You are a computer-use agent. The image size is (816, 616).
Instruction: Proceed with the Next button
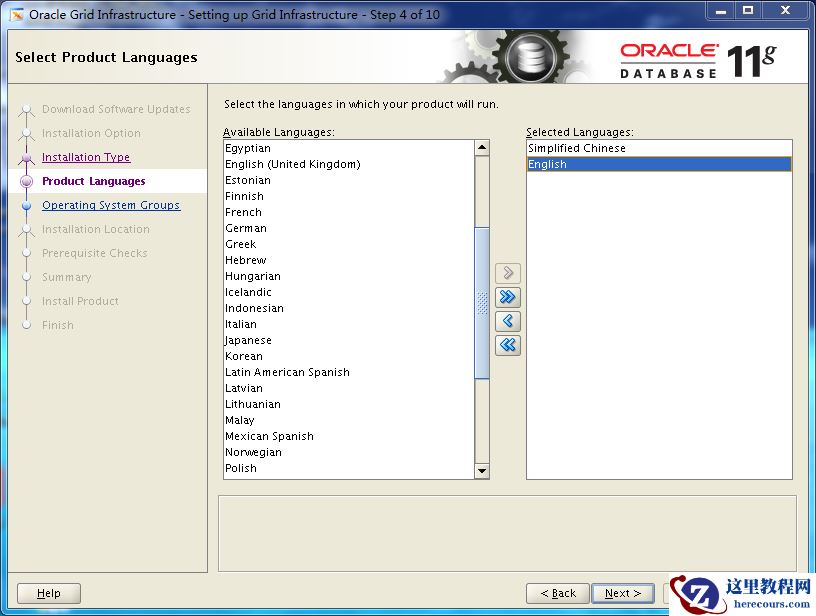tap(623, 593)
